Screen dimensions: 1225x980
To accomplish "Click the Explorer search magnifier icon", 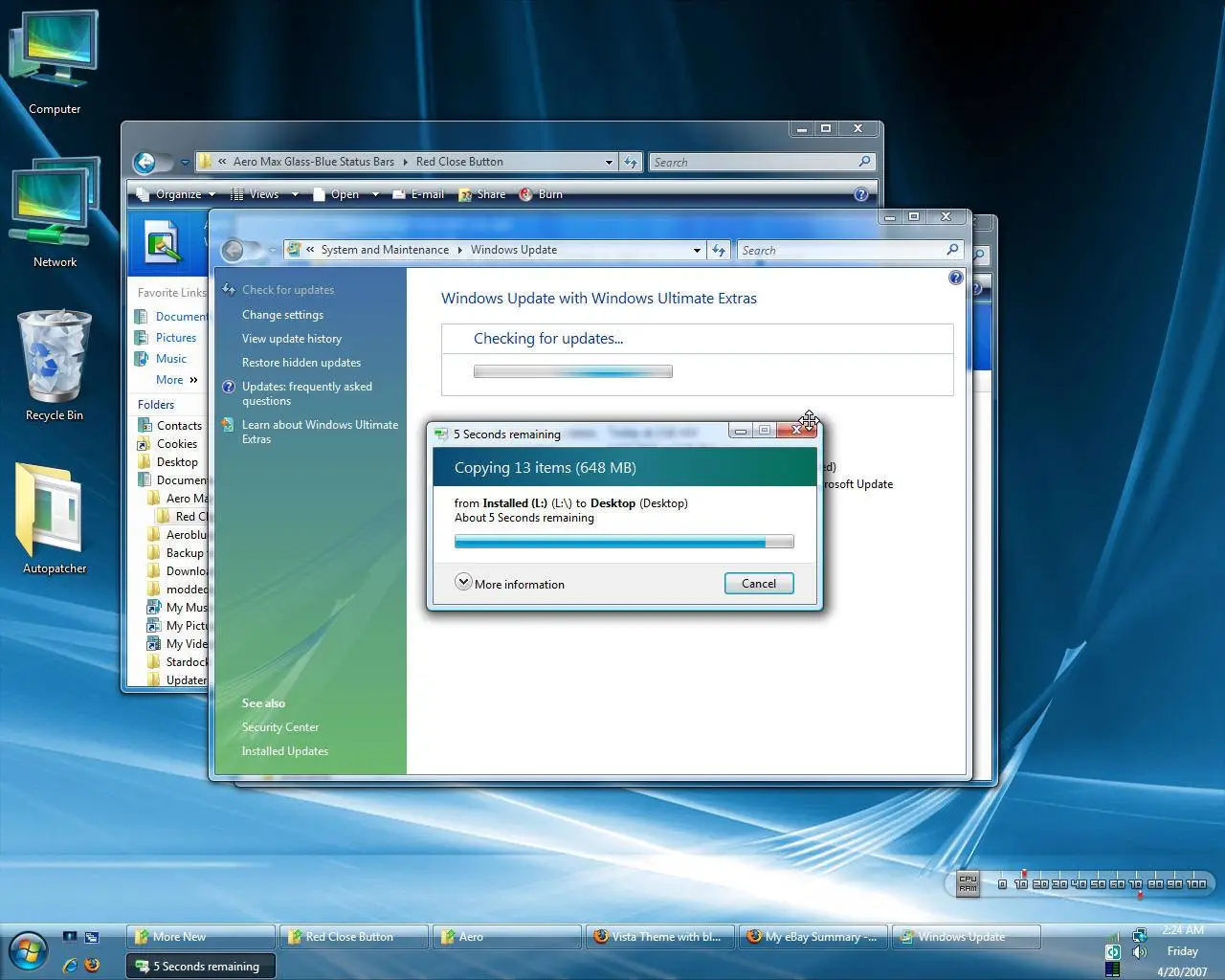I will tap(864, 162).
